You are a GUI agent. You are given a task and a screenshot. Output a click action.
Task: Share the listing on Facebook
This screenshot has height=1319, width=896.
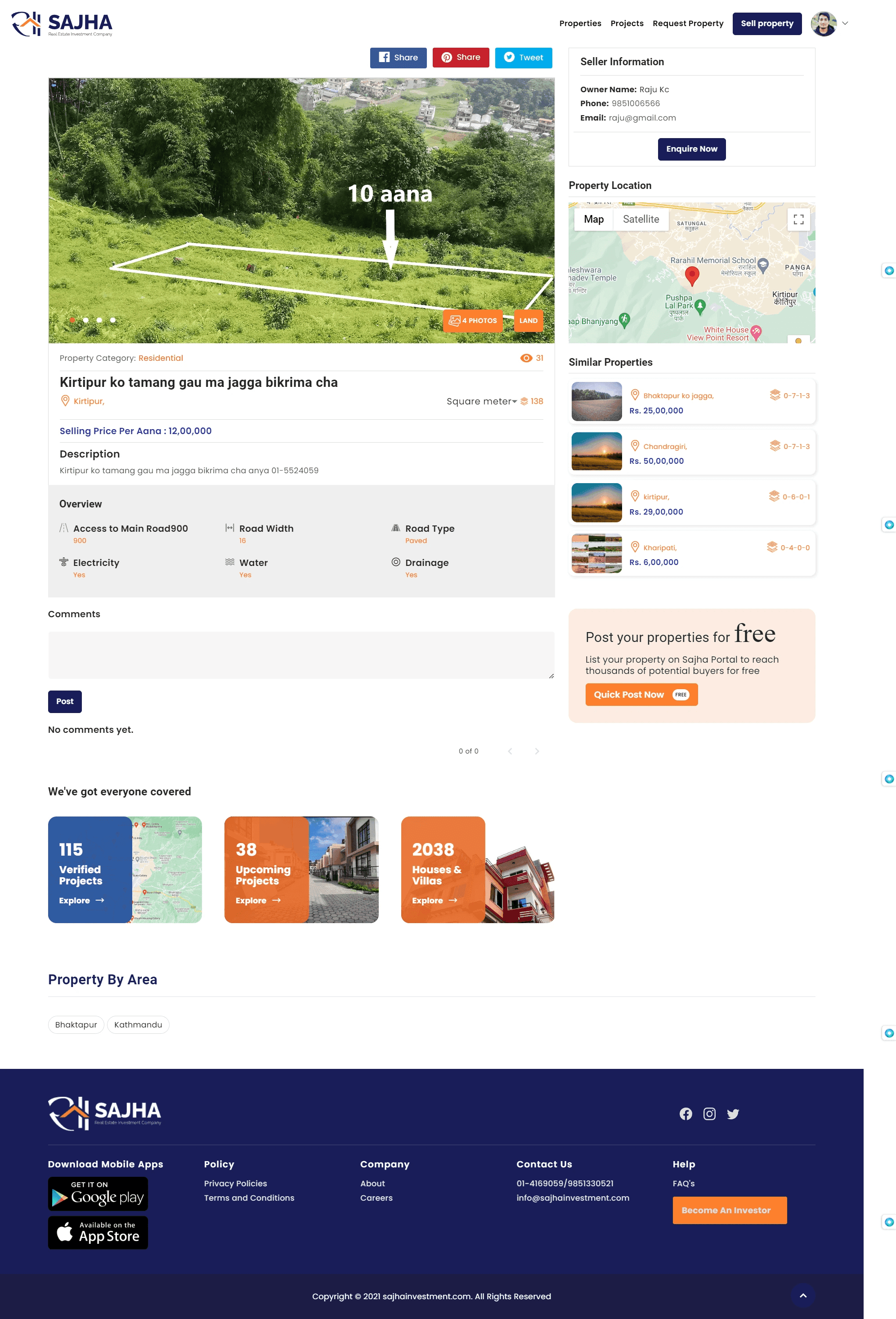coord(398,57)
